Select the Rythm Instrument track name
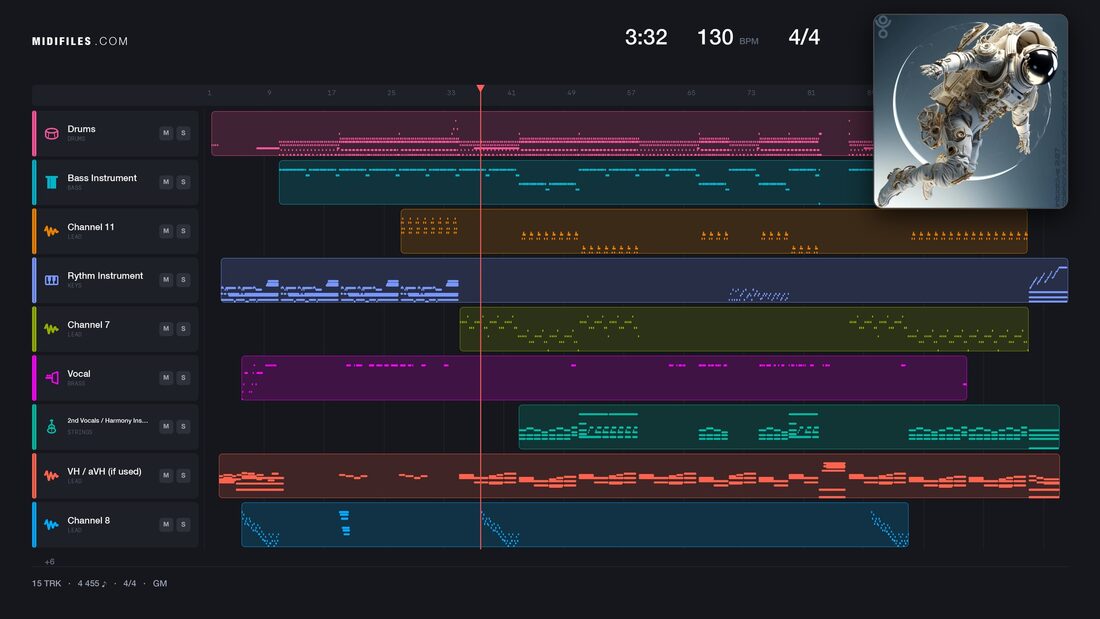The image size is (1100, 619). [105, 276]
